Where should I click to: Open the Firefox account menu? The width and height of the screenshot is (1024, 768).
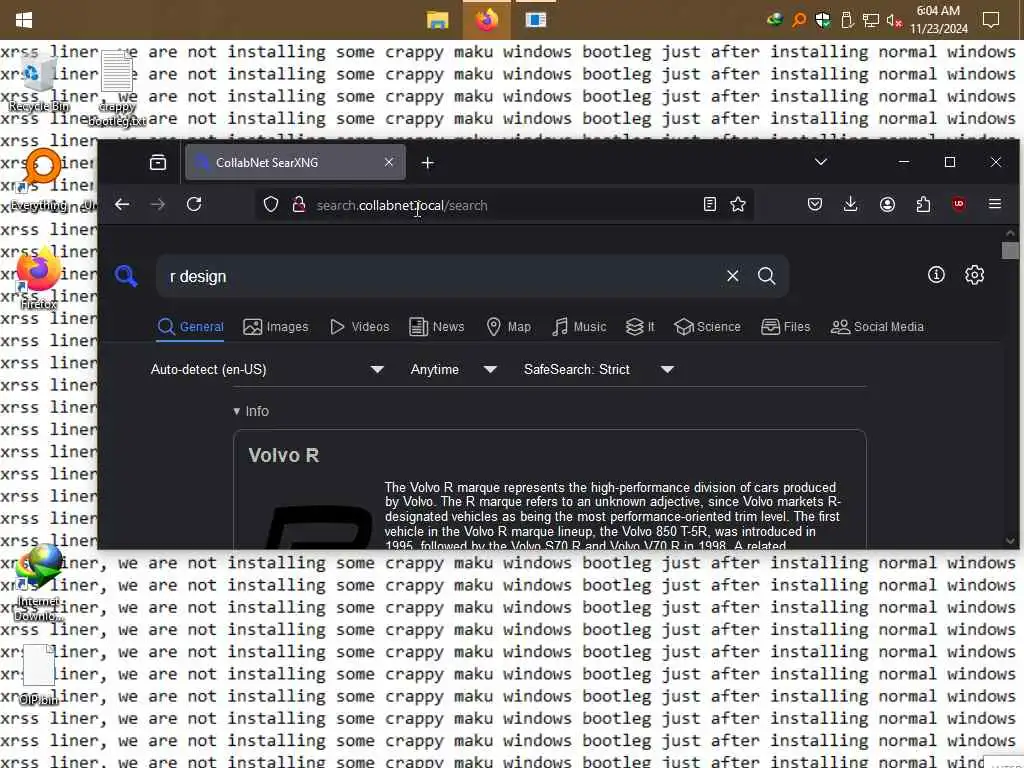tap(887, 204)
